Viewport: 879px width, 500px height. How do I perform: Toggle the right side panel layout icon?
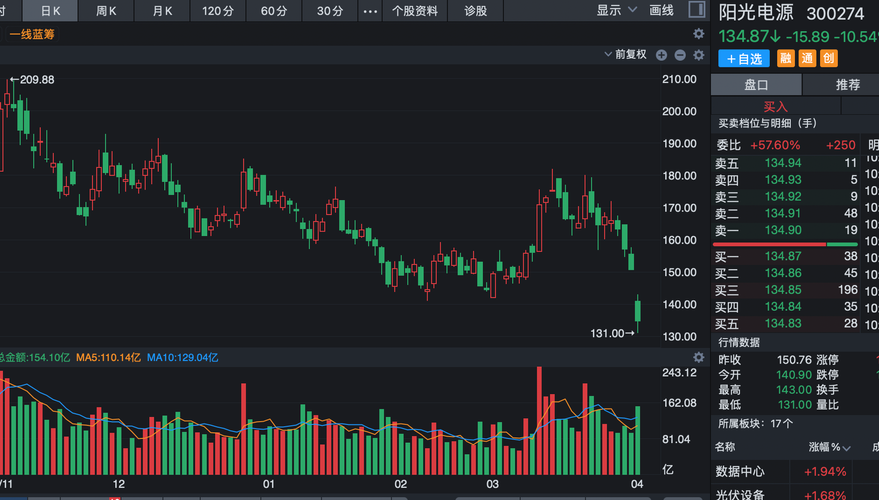[x=695, y=11]
